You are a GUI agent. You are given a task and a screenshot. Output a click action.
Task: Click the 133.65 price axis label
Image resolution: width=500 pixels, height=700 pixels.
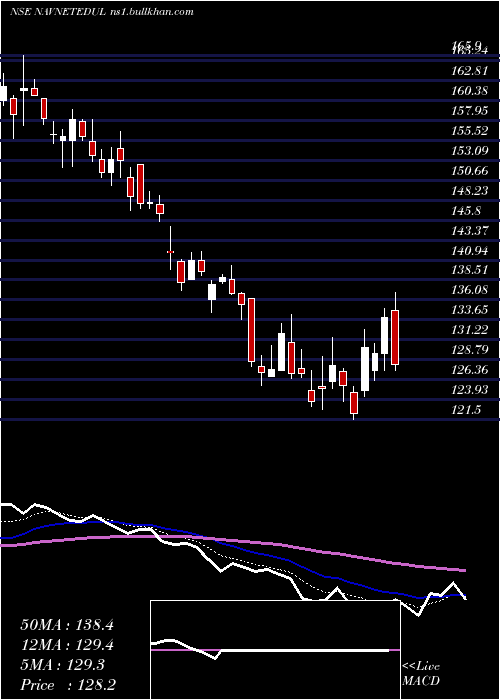[x=471, y=310]
